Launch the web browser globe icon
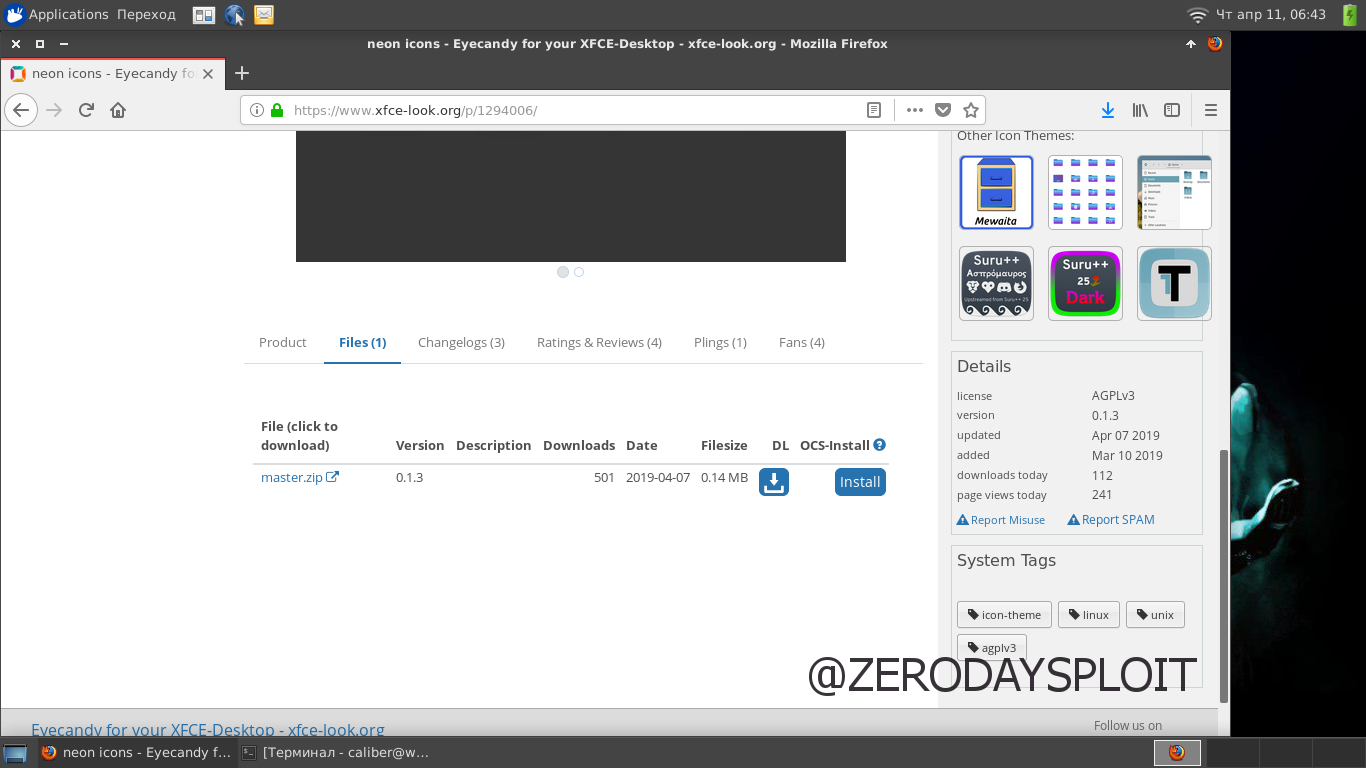The image size is (1366, 768). 235,14
